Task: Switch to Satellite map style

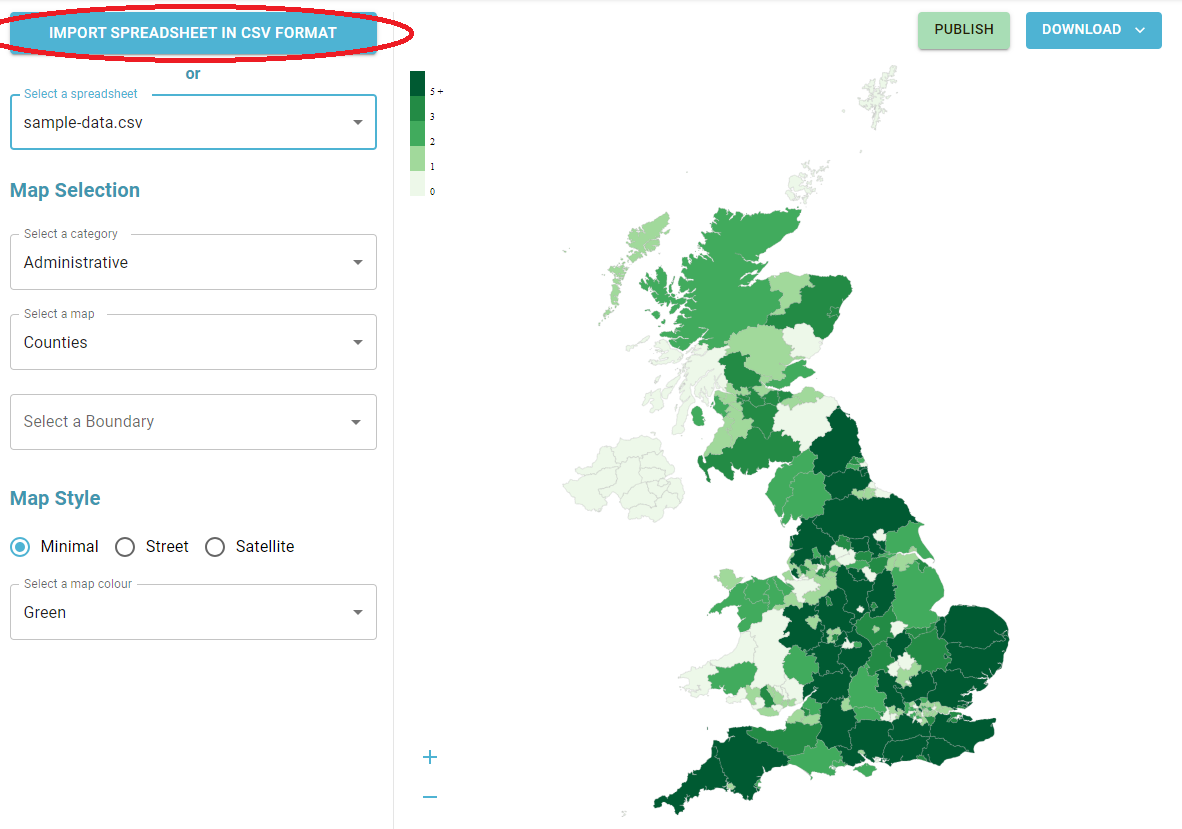Action: [x=215, y=547]
